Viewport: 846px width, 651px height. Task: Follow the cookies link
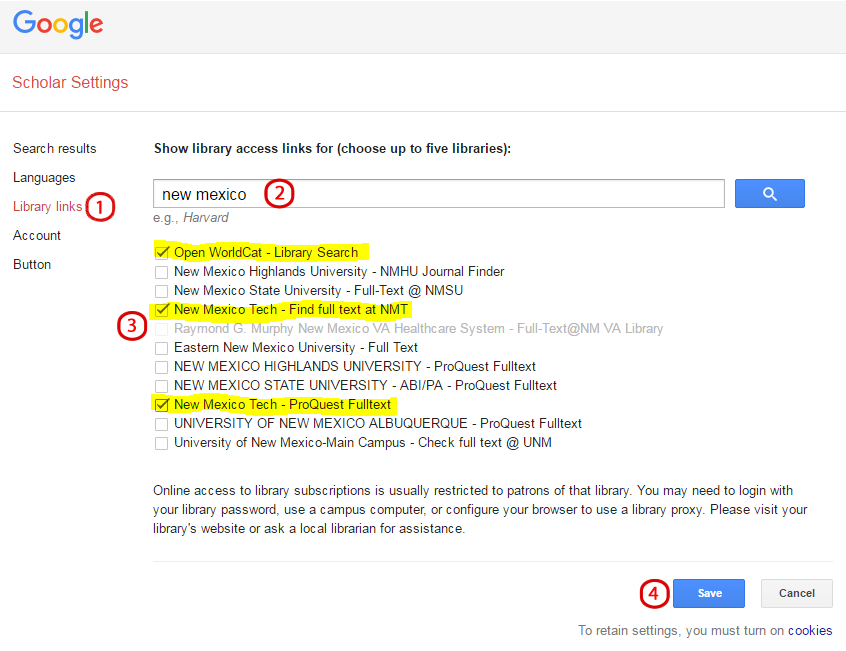[x=810, y=631]
